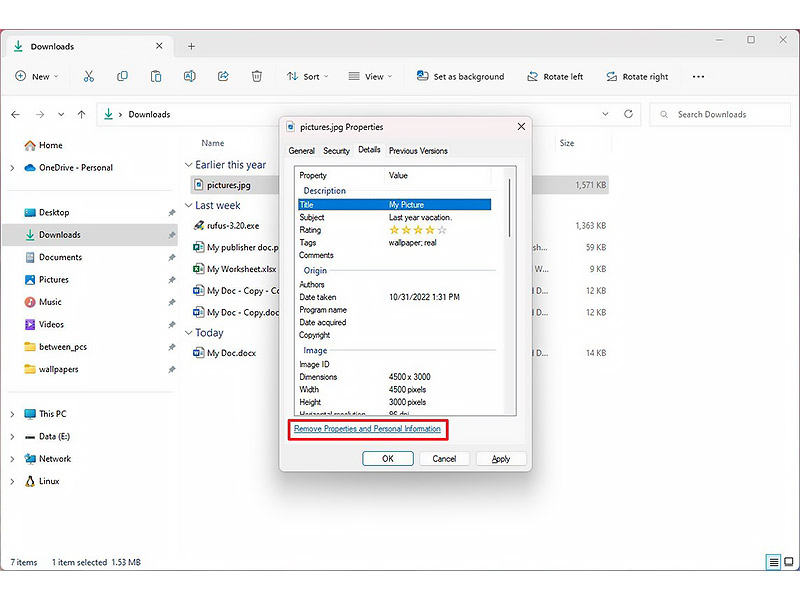800x600 pixels.
Task: Click Set as background
Action: pos(460,77)
